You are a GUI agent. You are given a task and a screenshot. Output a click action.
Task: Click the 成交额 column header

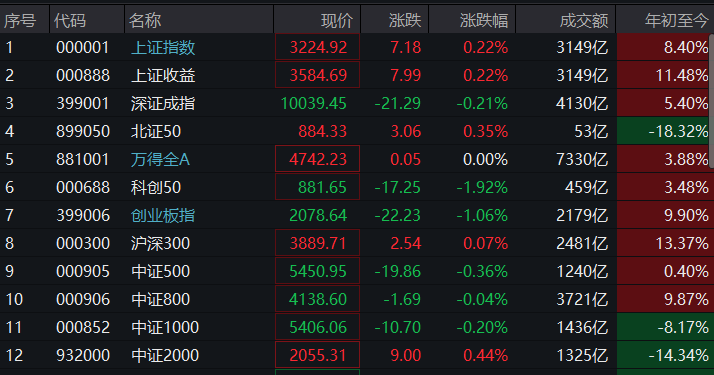584,20
